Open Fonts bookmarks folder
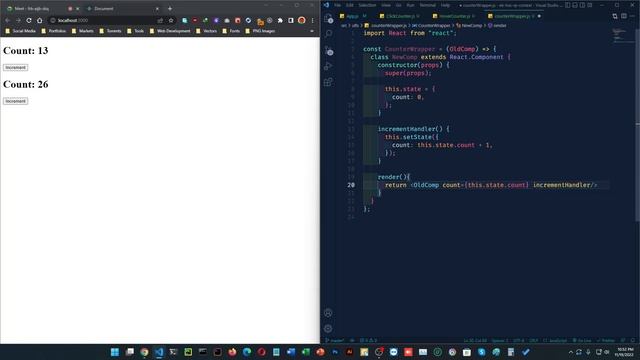640x360 pixels. click(231, 31)
